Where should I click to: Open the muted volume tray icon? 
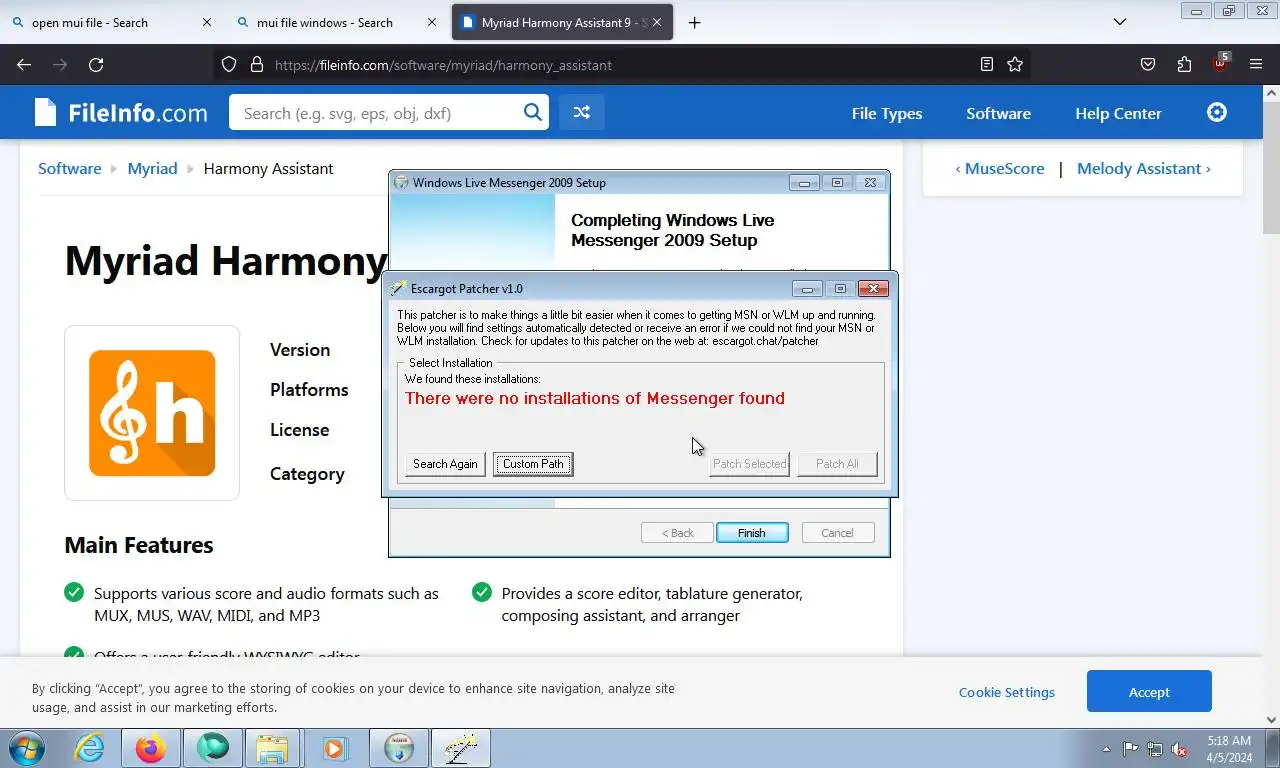point(1179,748)
